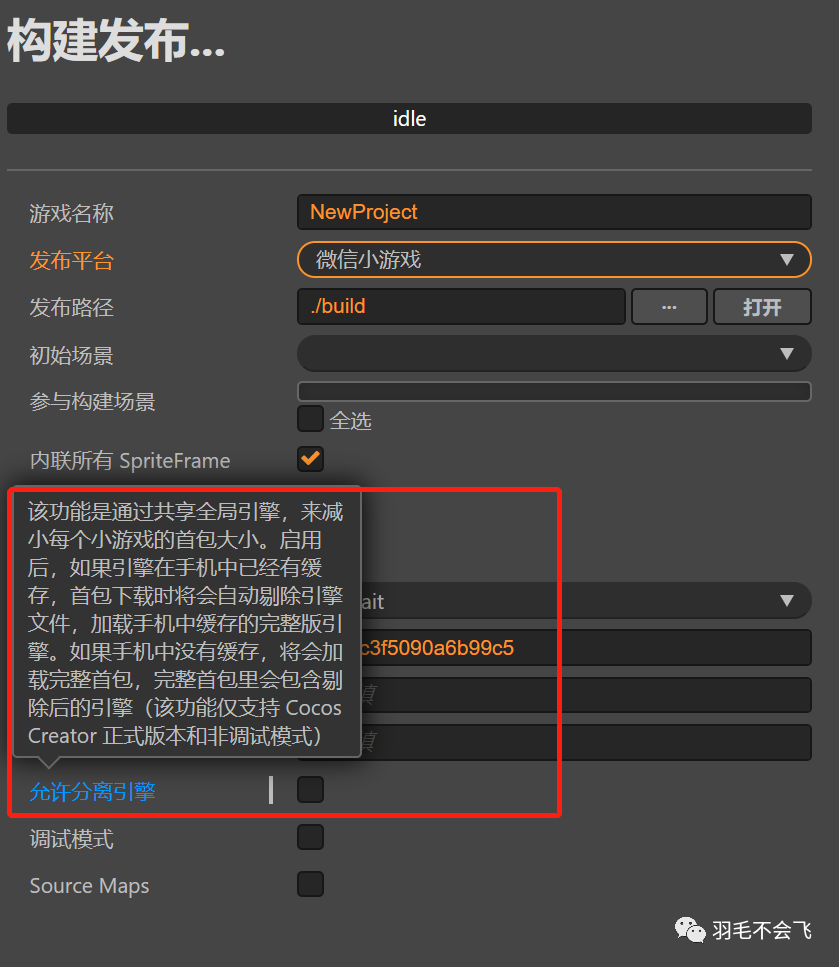
Task: Click the idle progress bar
Action: click(x=409, y=118)
